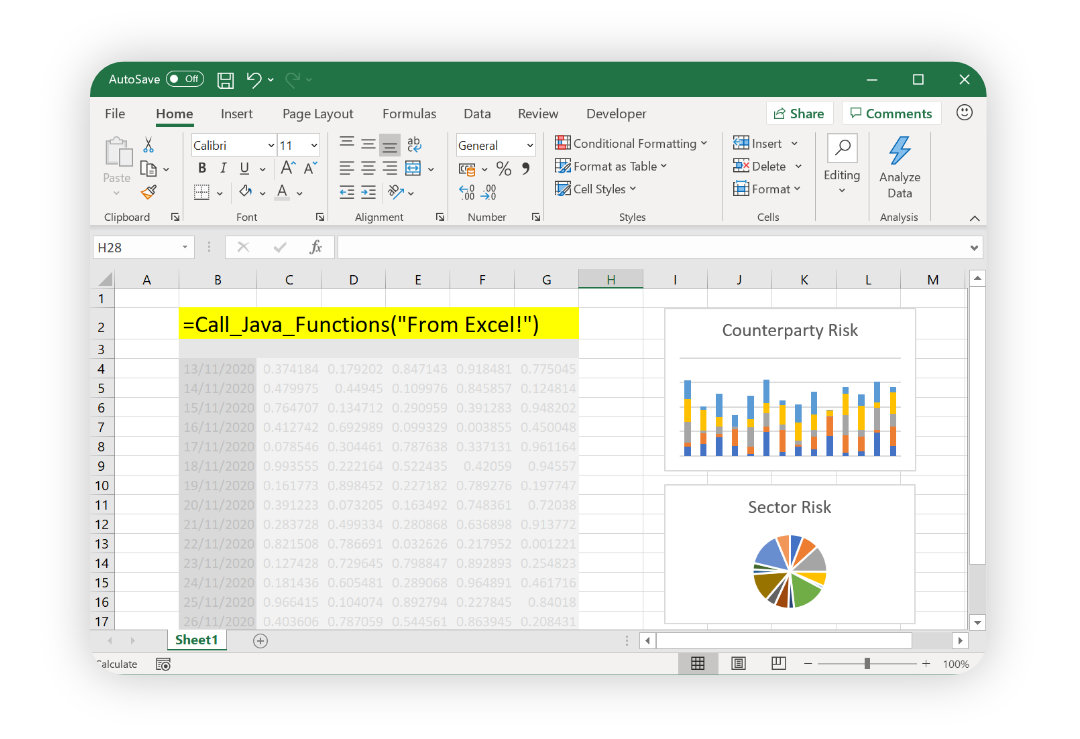
Task: Toggle Merge & Center alignment
Action: click(x=415, y=168)
